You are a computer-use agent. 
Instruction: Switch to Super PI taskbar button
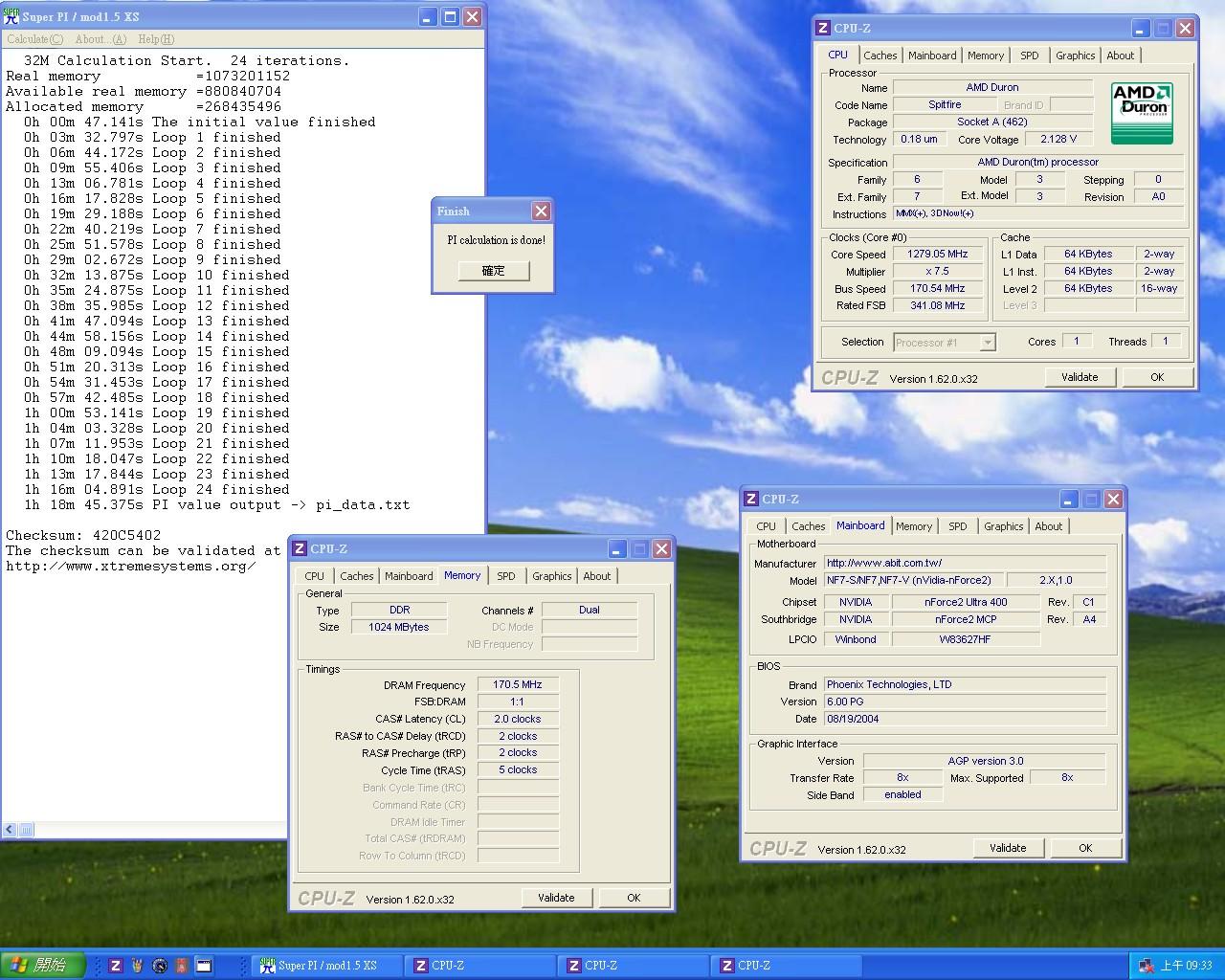pos(327,966)
